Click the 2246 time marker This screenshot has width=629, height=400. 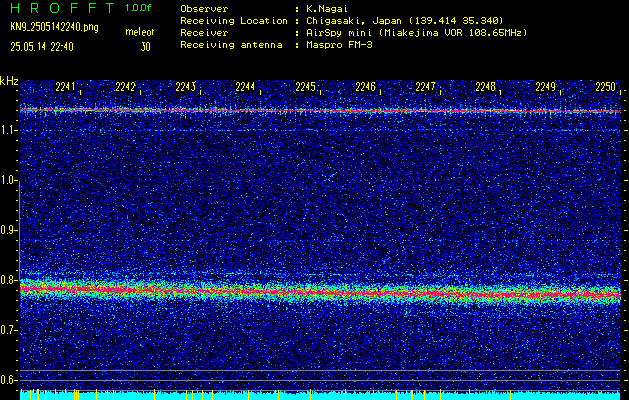click(x=365, y=87)
